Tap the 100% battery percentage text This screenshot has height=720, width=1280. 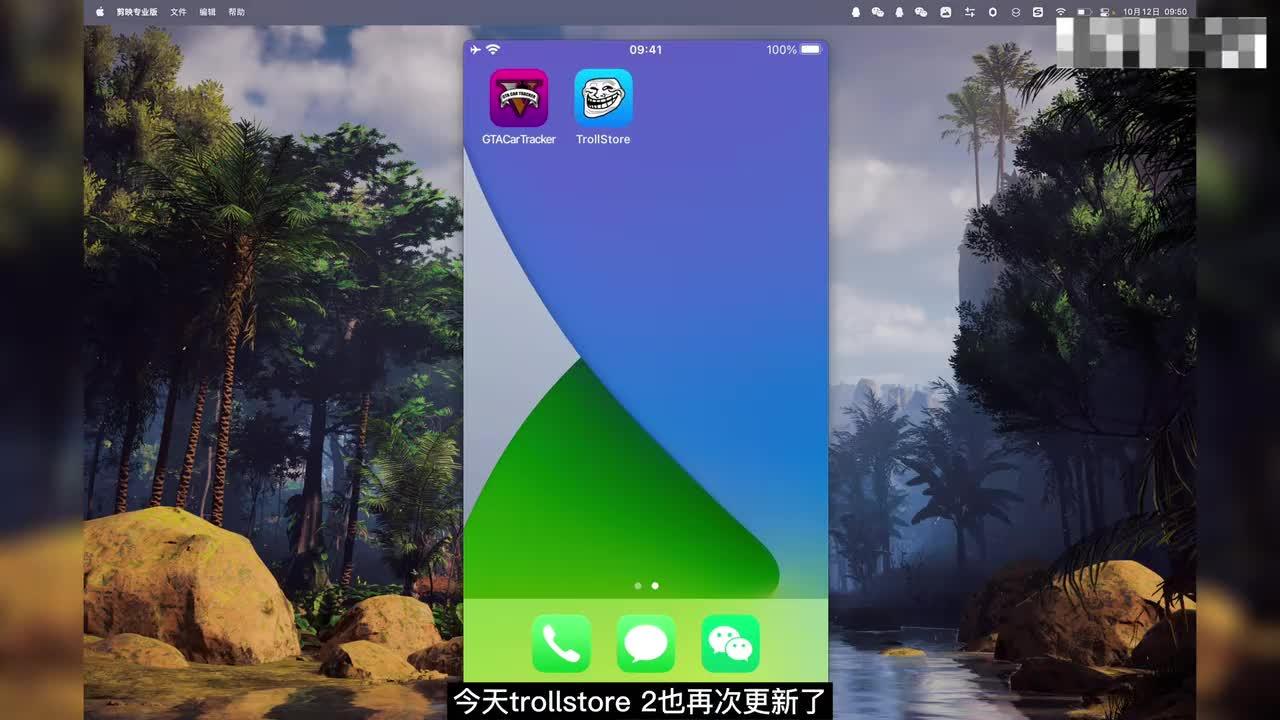click(782, 49)
